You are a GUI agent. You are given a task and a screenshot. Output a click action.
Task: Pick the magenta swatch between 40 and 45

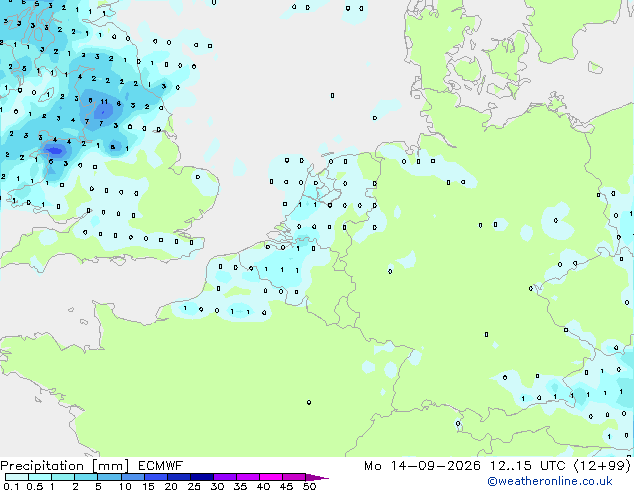(x=271, y=477)
